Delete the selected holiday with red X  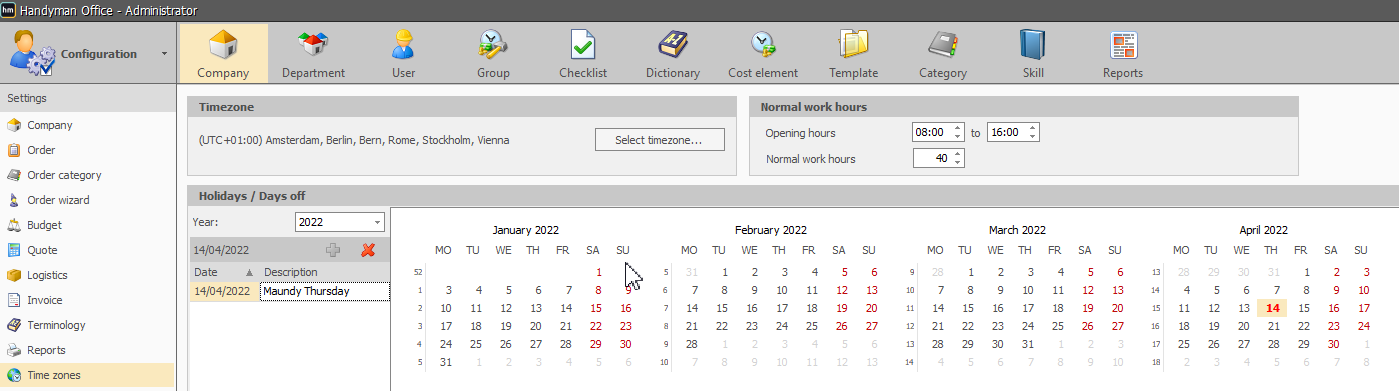[x=368, y=250]
